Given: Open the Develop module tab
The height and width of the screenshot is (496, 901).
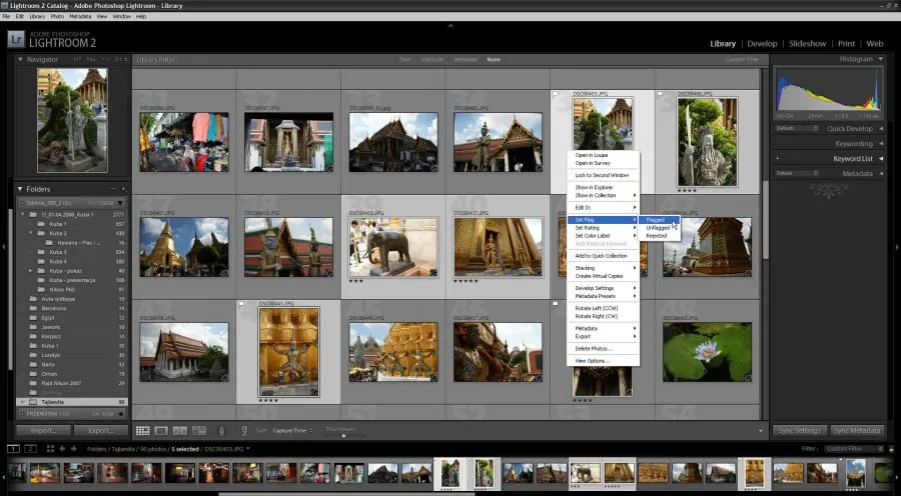Looking at the screenshot, I should coord(762,44).
